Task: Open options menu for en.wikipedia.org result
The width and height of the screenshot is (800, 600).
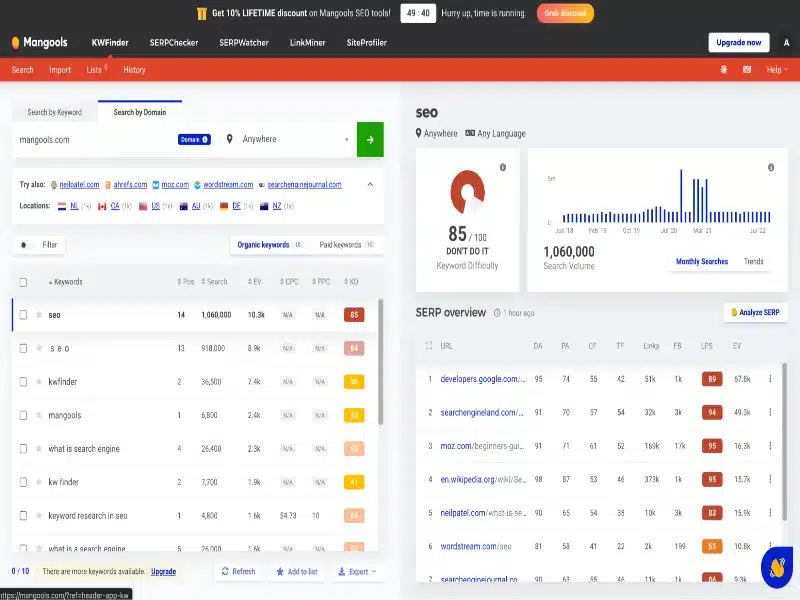Action: [x=770, y=479]
